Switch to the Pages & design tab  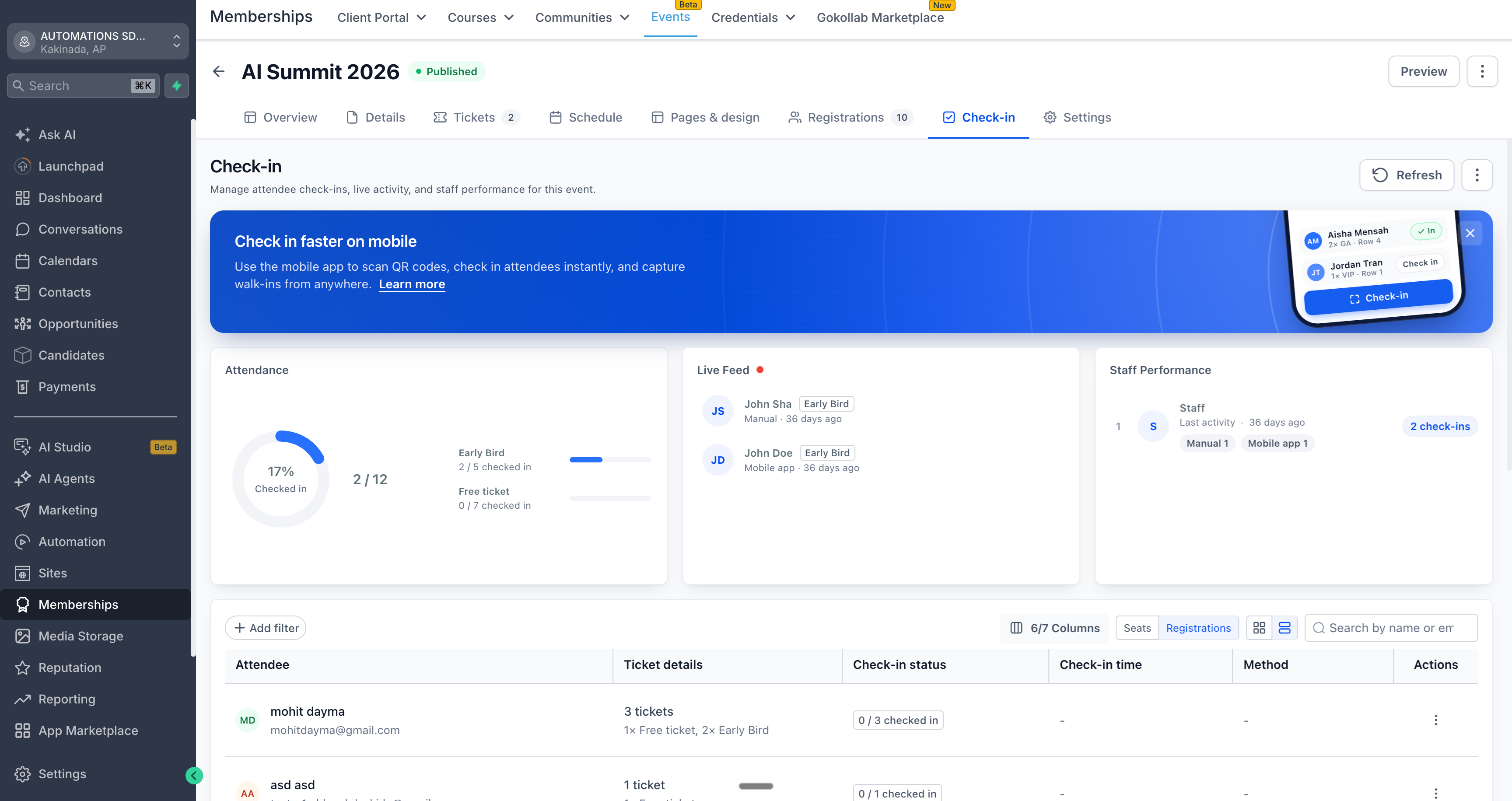pos(706,117)
